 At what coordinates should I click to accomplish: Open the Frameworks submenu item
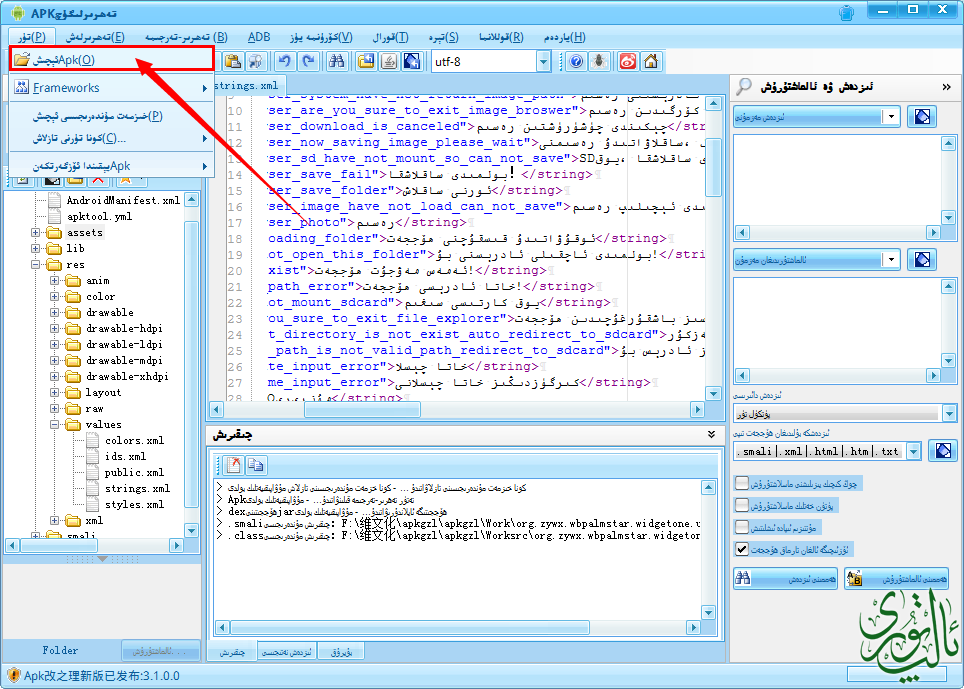111,88
